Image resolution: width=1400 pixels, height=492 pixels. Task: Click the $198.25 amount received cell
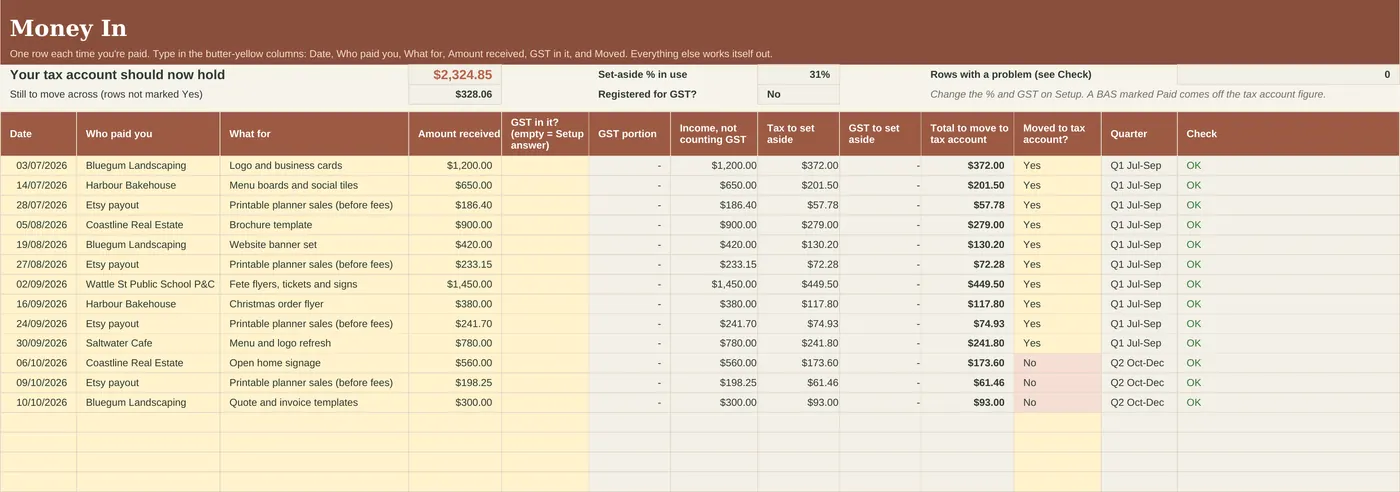[455, 383]
